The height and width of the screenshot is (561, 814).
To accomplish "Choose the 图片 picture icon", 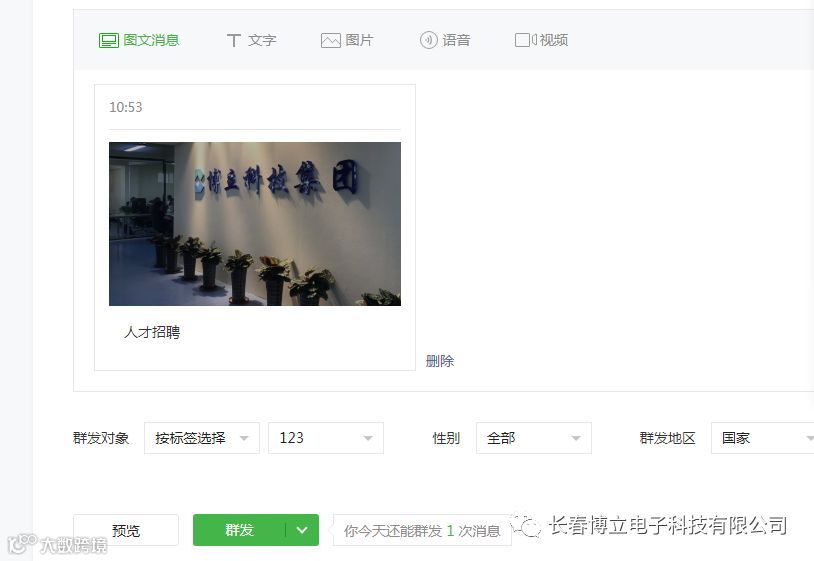I will (331, 40).
